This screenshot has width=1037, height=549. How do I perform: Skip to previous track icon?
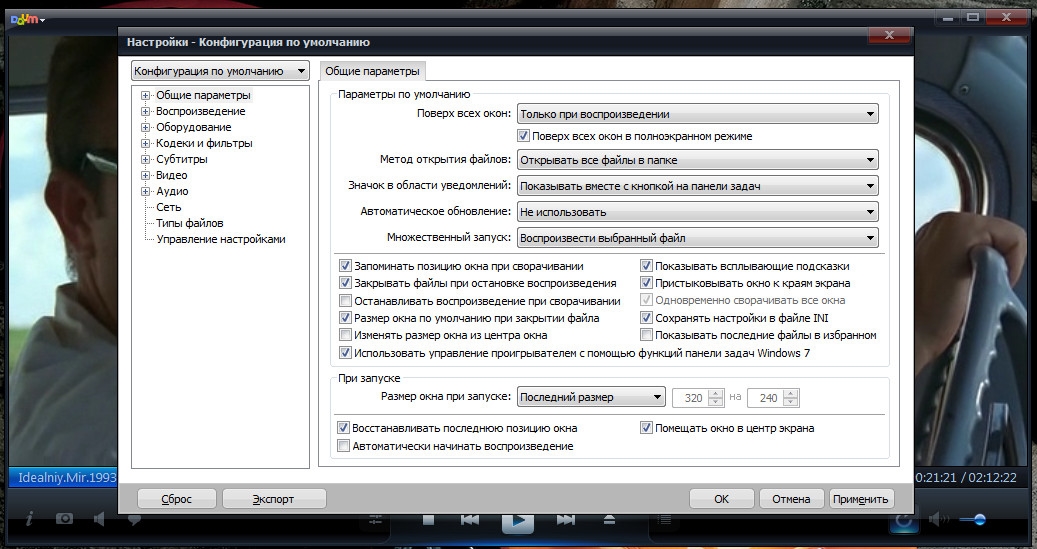point(469,520)
